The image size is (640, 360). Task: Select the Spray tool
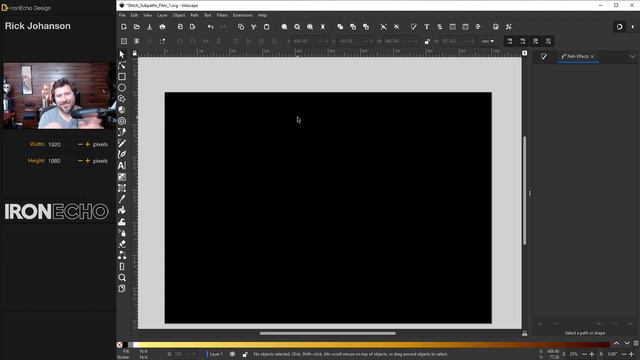pos(122,233)
